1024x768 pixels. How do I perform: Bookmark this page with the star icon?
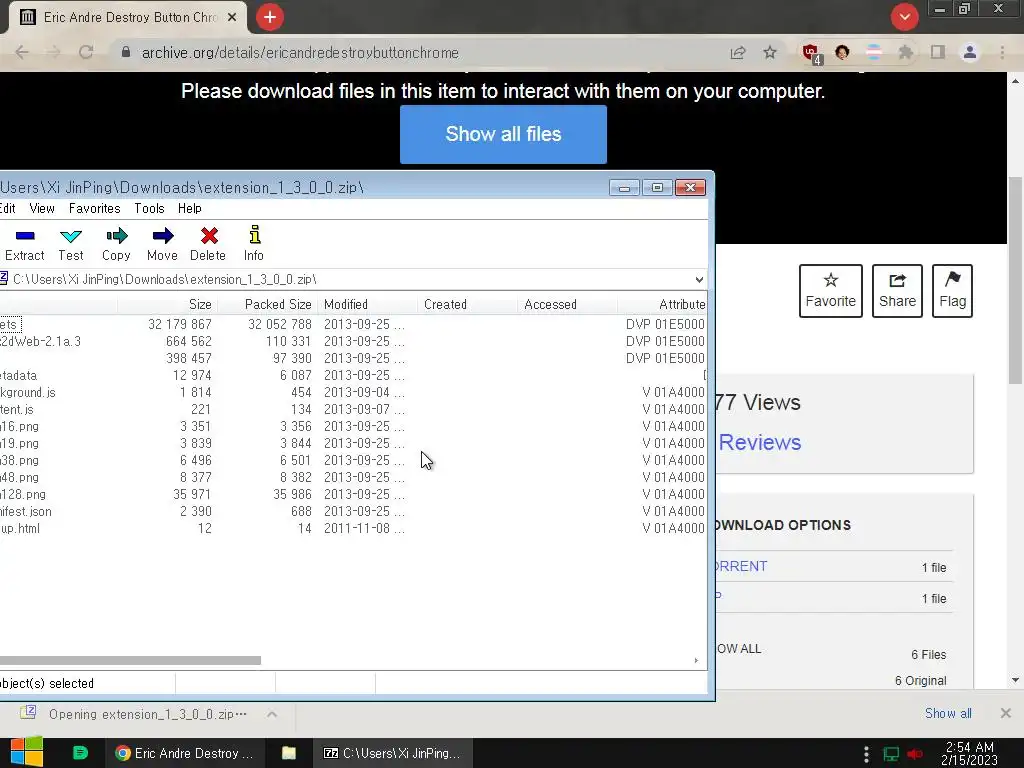770,52
